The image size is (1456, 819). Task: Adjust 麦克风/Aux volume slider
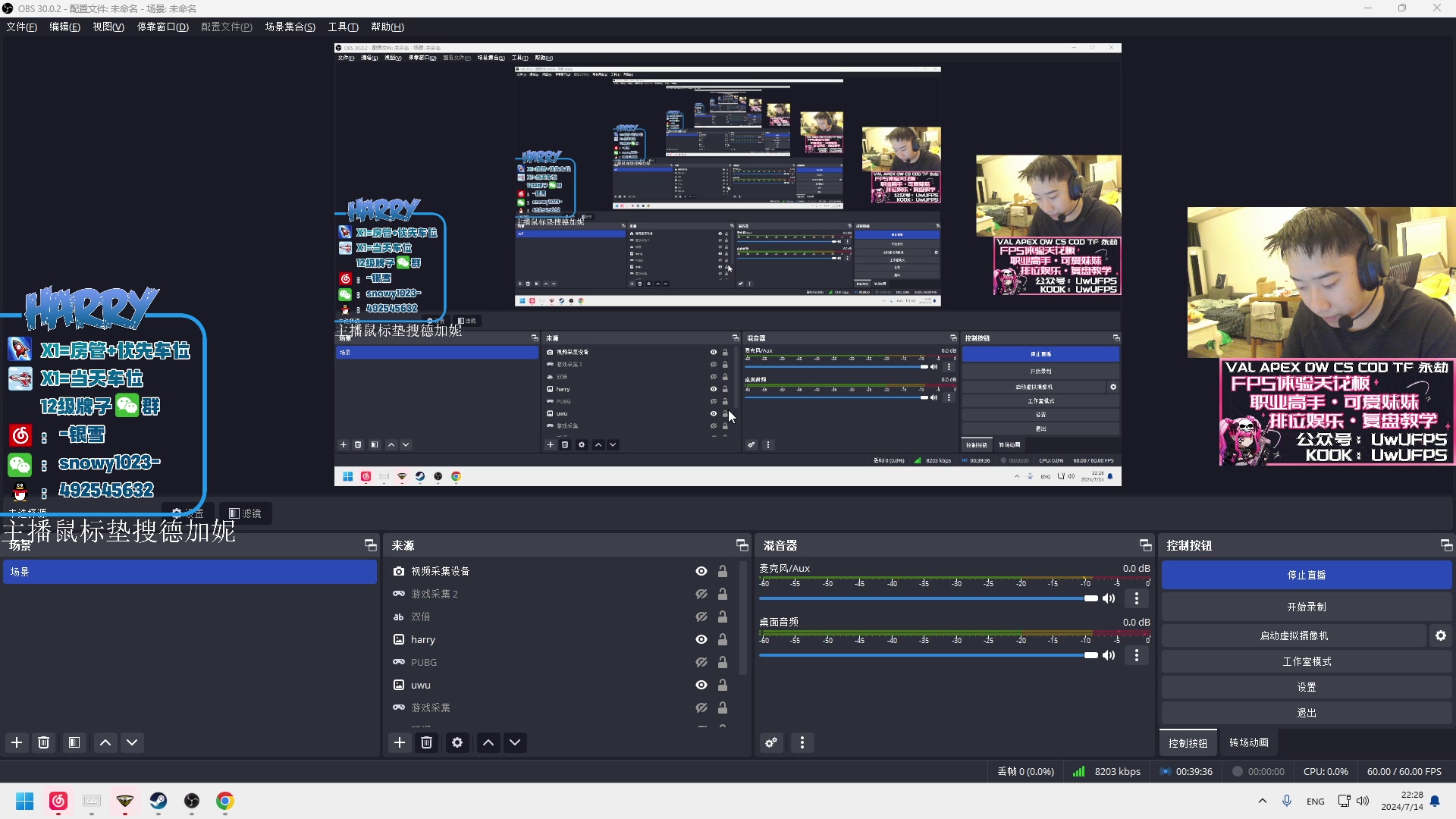[x=929, y=598]
